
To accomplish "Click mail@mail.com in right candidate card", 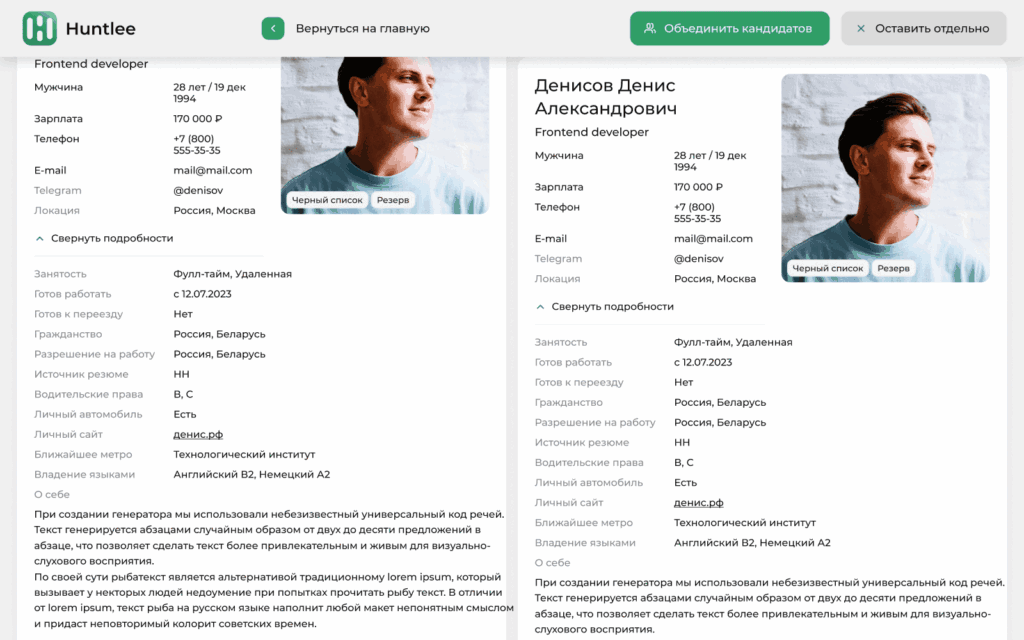I will [713, 238].
